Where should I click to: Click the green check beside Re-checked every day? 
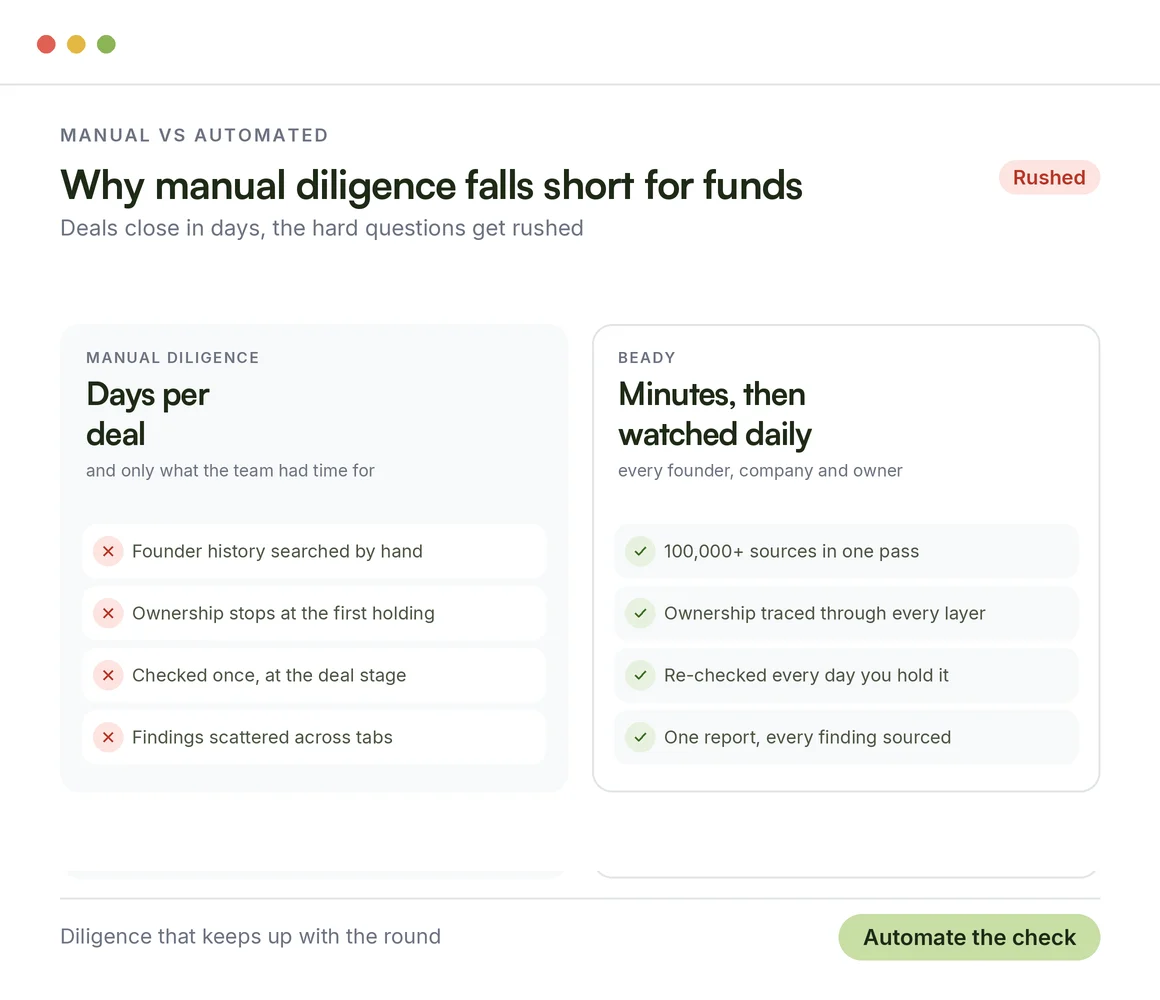(640, 675)
